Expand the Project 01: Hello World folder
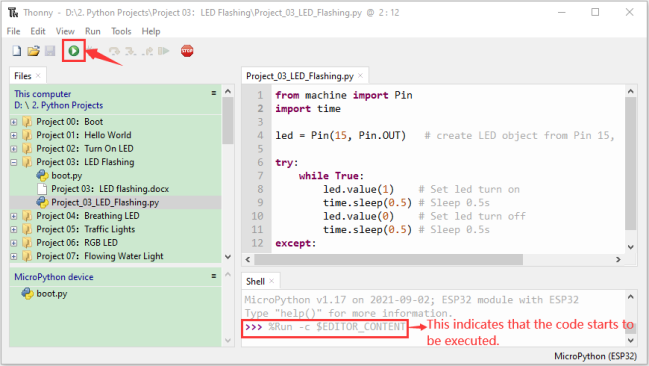Image resolution: width=649 pixels, height=366 pixels. (x=14, y=135)
